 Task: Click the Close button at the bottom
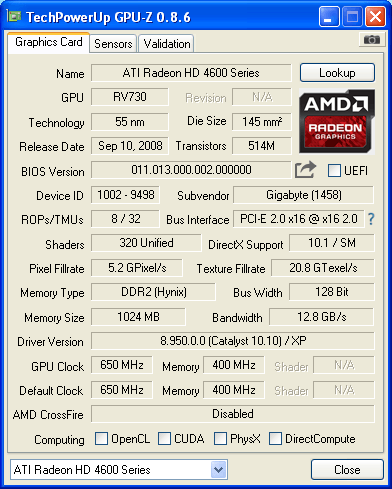point(347,470)
